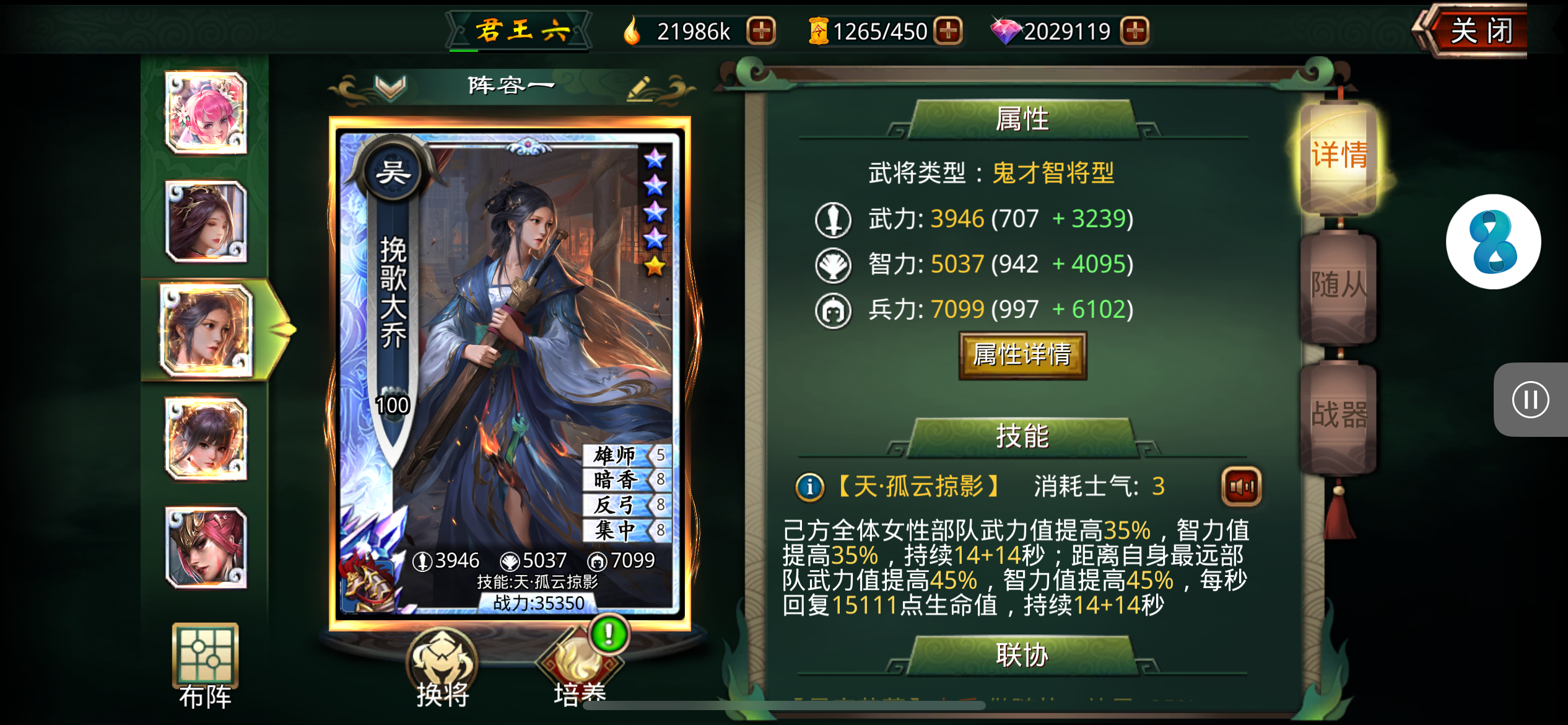Switch to the 战器 tab
1568x725 pixels.
[x=1338, y=416]
